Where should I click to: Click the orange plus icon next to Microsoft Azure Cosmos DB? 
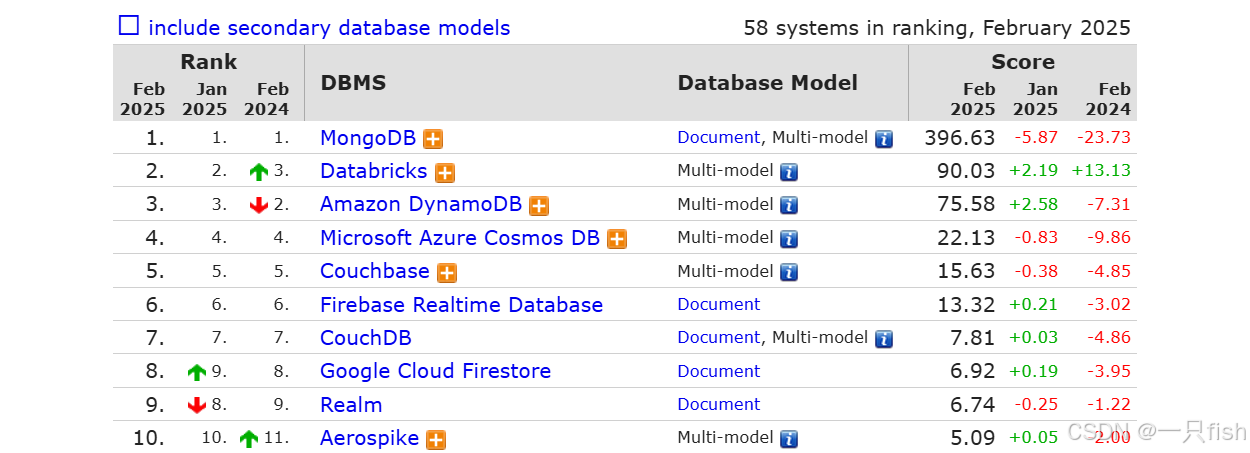point(617,239)
